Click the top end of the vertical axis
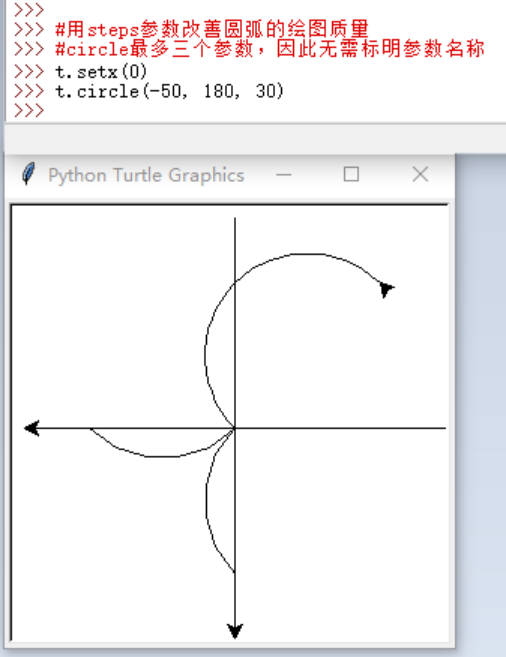 235,219
